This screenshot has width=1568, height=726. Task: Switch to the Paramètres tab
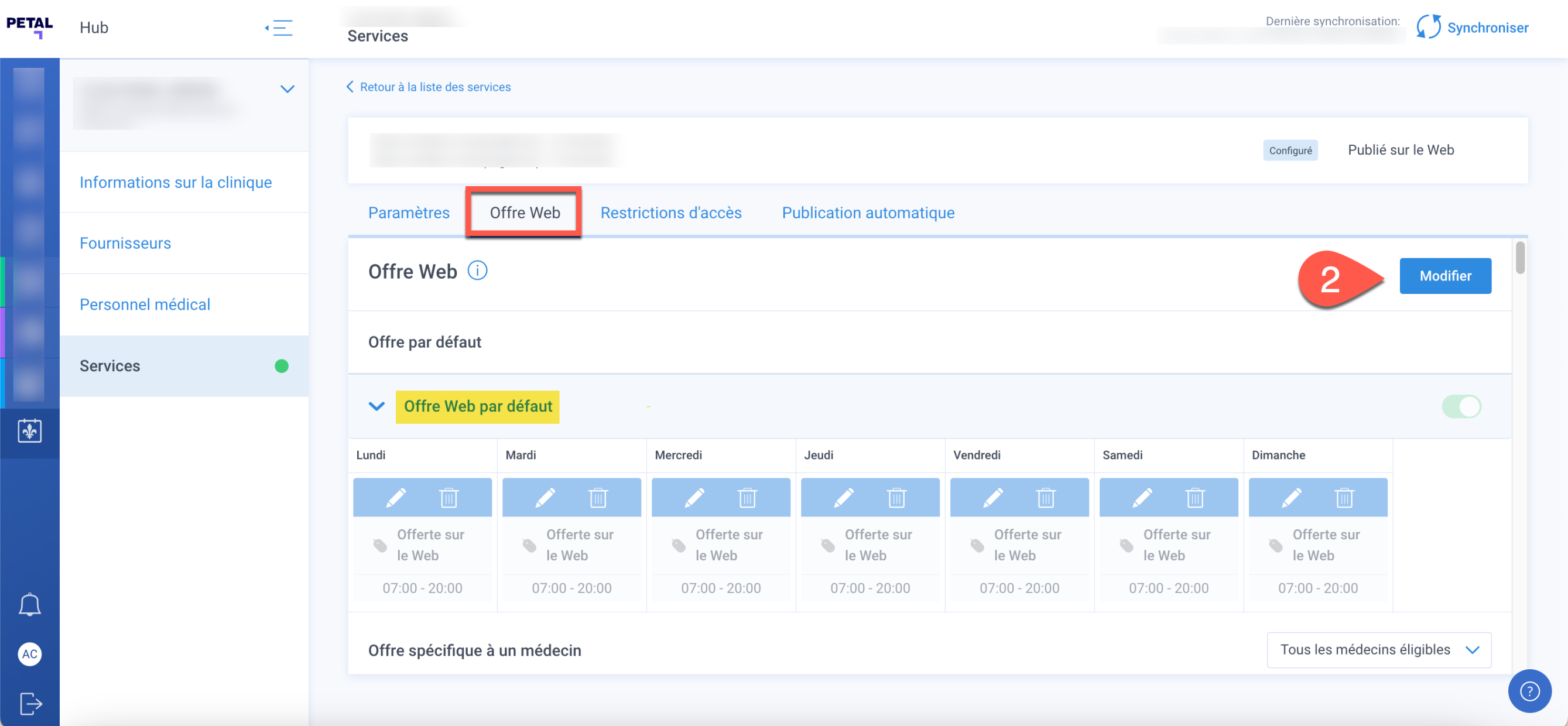click(x=409, y=213)
